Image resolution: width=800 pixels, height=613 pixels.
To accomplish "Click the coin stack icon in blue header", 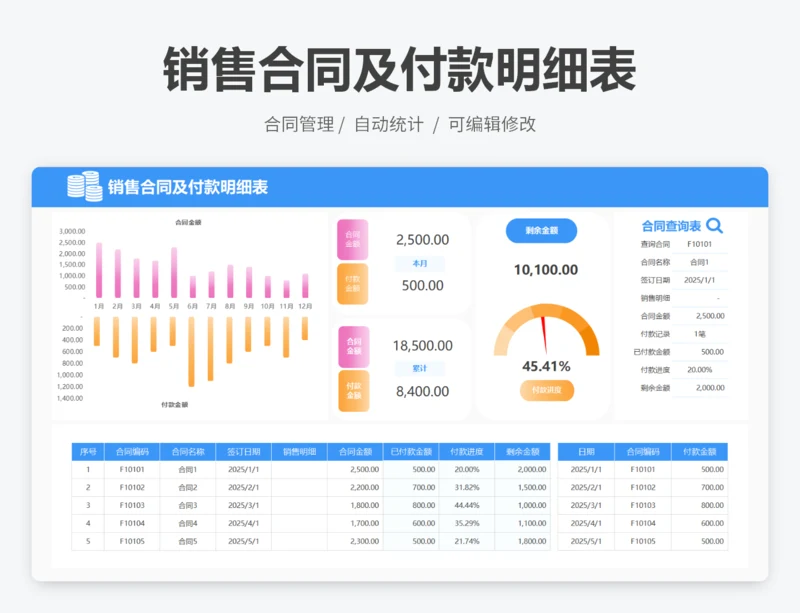I will point(85,186).
